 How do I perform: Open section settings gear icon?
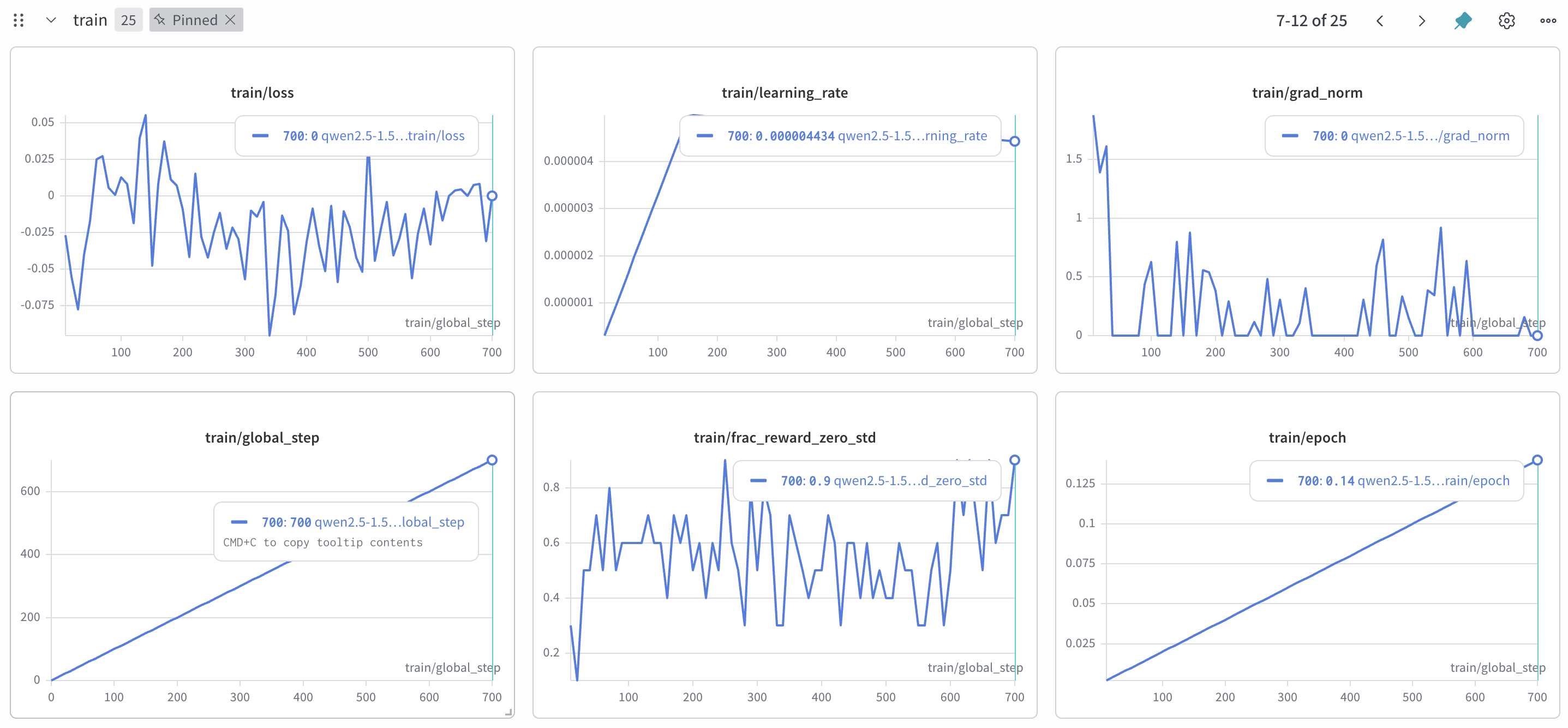click(x=1506, y=21)
